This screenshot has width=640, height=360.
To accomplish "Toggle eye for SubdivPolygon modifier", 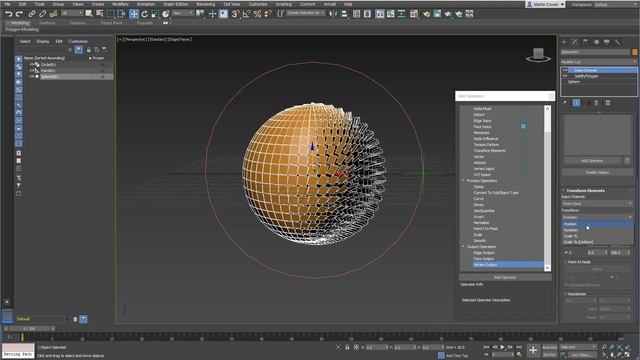I will 565,76.
